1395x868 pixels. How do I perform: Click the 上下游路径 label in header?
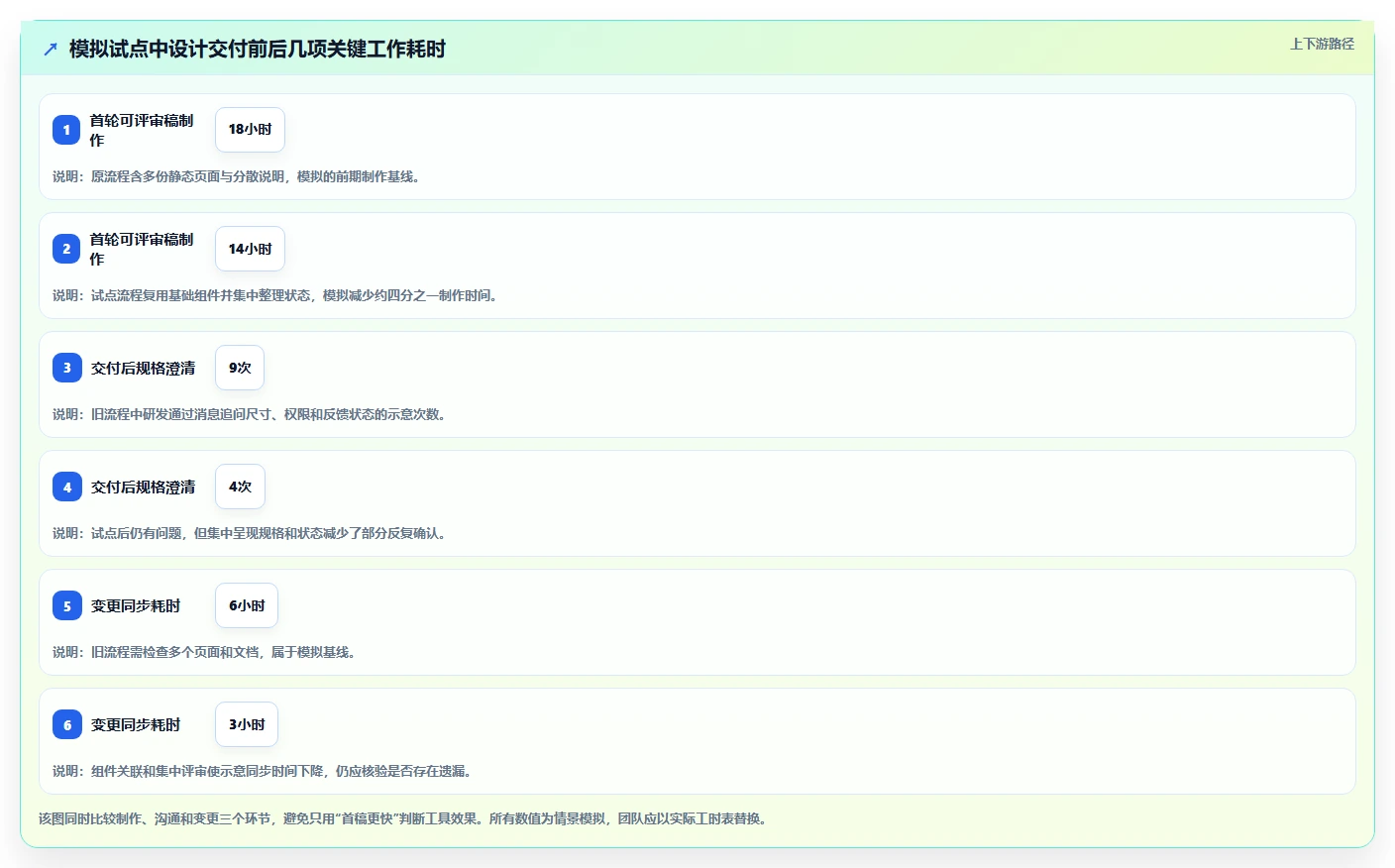(1322, 44)
